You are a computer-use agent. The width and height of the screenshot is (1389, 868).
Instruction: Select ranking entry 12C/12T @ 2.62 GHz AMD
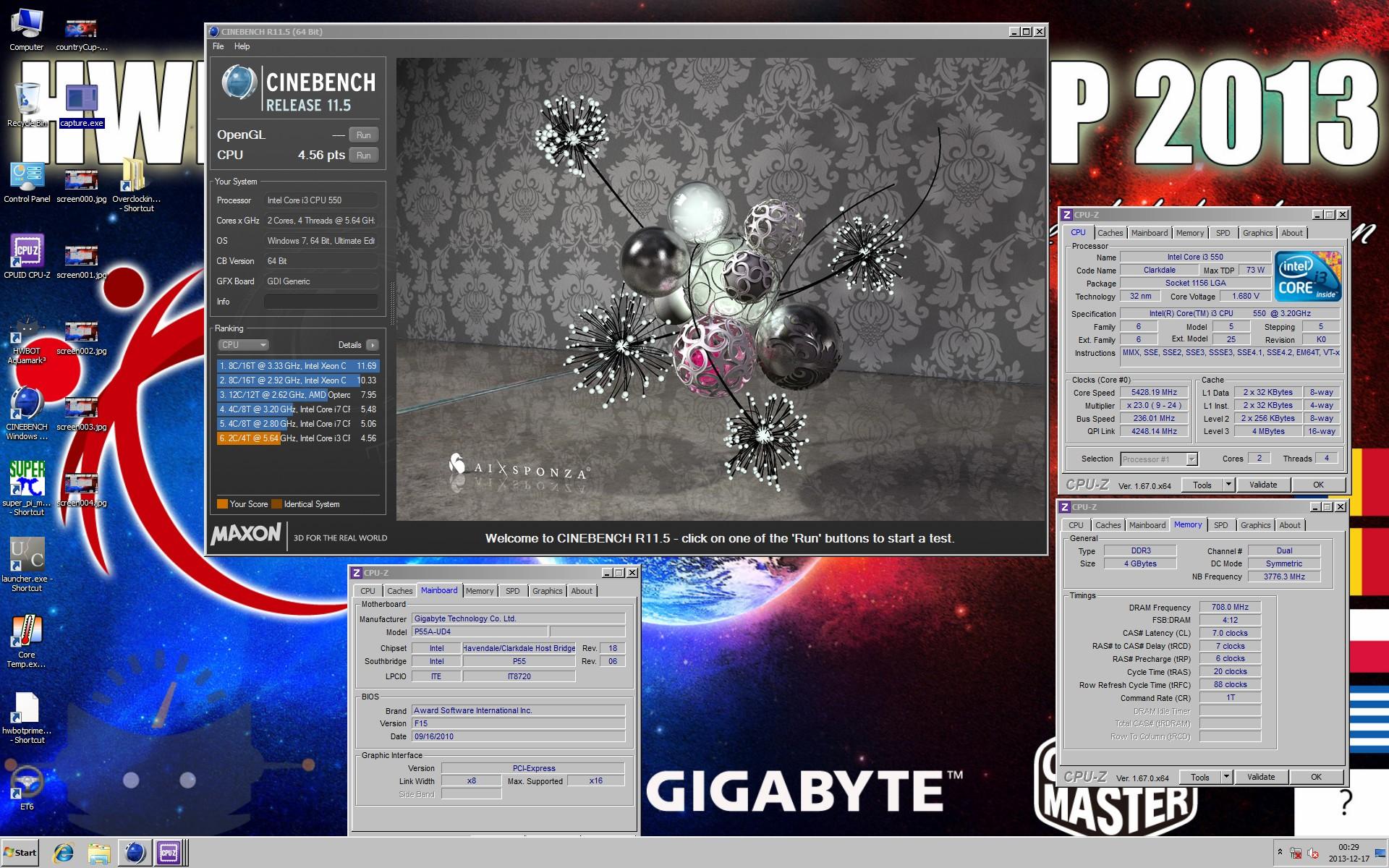point(298,395)
